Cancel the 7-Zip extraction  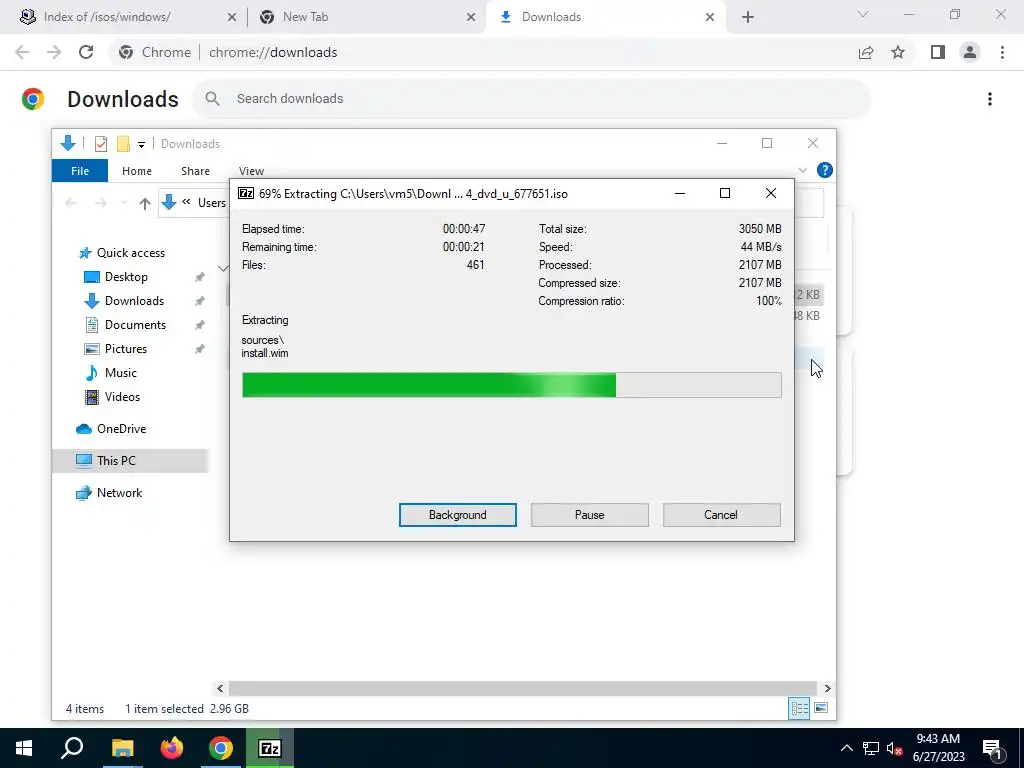[x=721, y=515]
